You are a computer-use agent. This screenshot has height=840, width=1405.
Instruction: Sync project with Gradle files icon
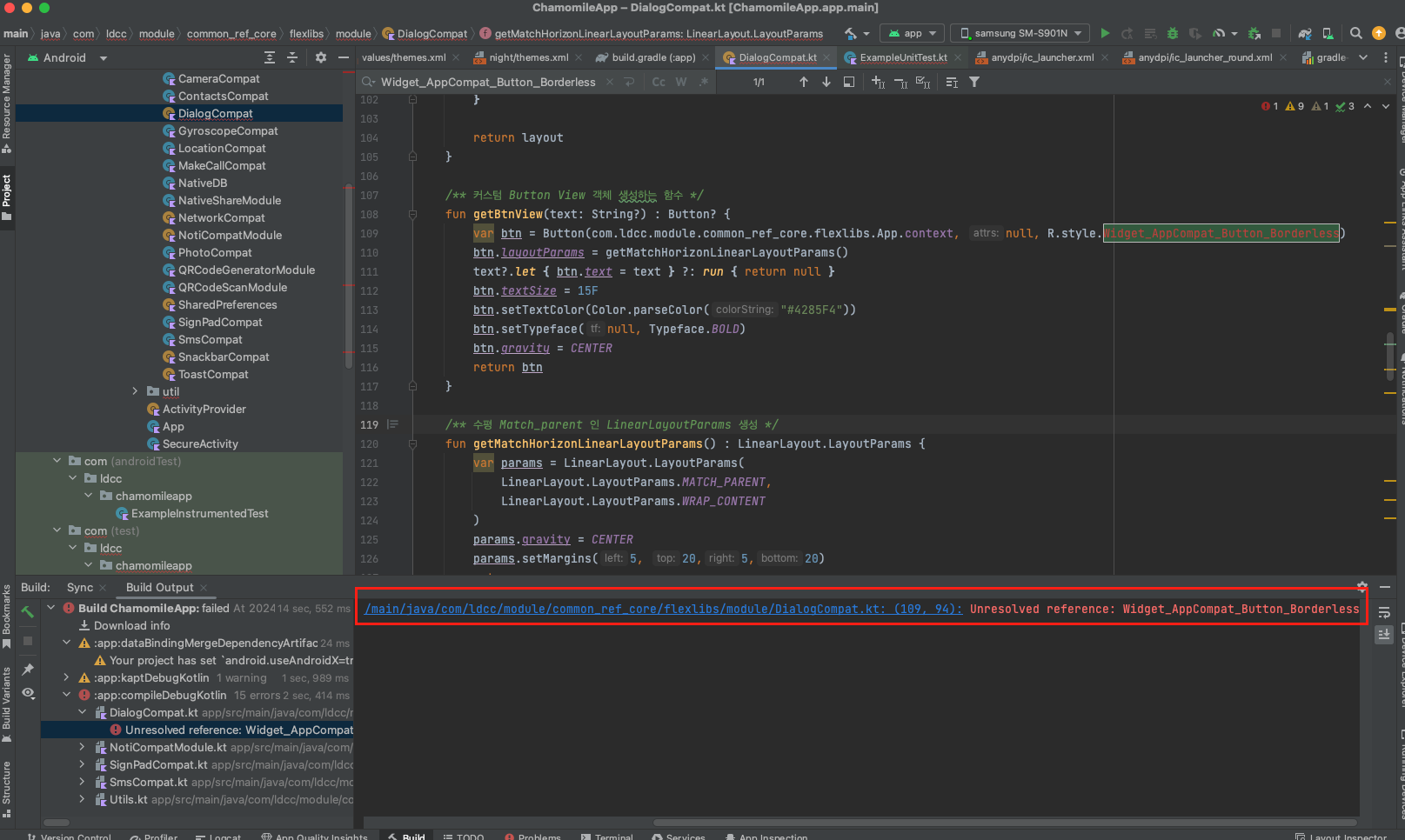pyautogui.click(x=1304, y=33)
